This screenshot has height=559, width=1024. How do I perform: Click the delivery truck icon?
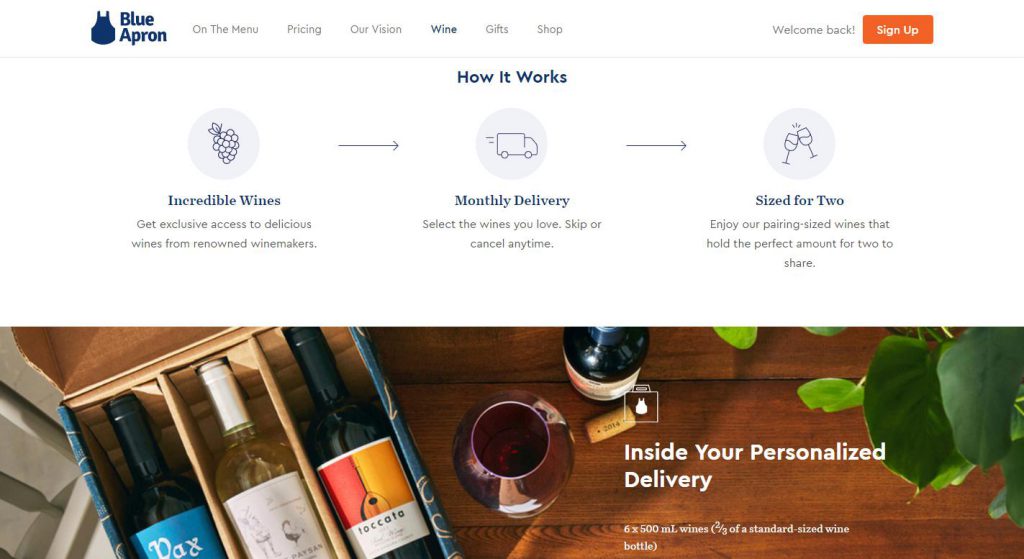pyautogui.click(x=512, y=144)
